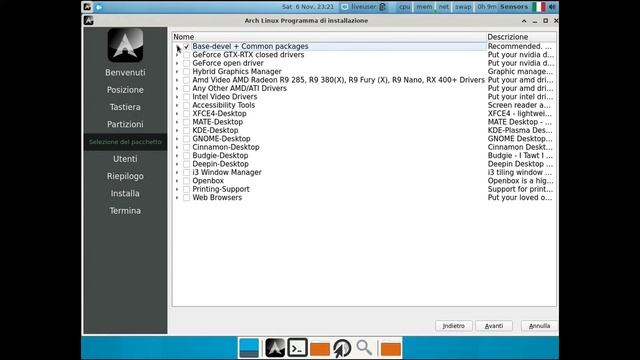Go to the Partizioni step in sidebar
This screenshot has width=640, height=360.
click(125, 124)
